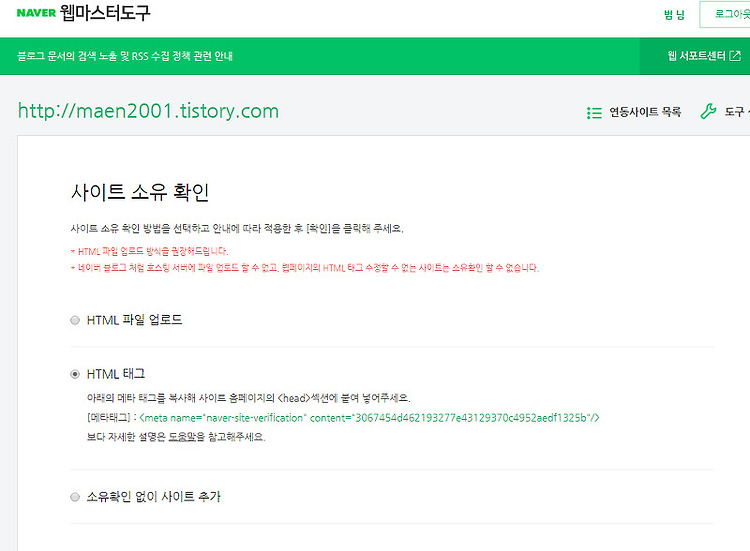Select the HTML 파일 업로드 radio button
Viewport: 750px width, 551px height.
75,320
